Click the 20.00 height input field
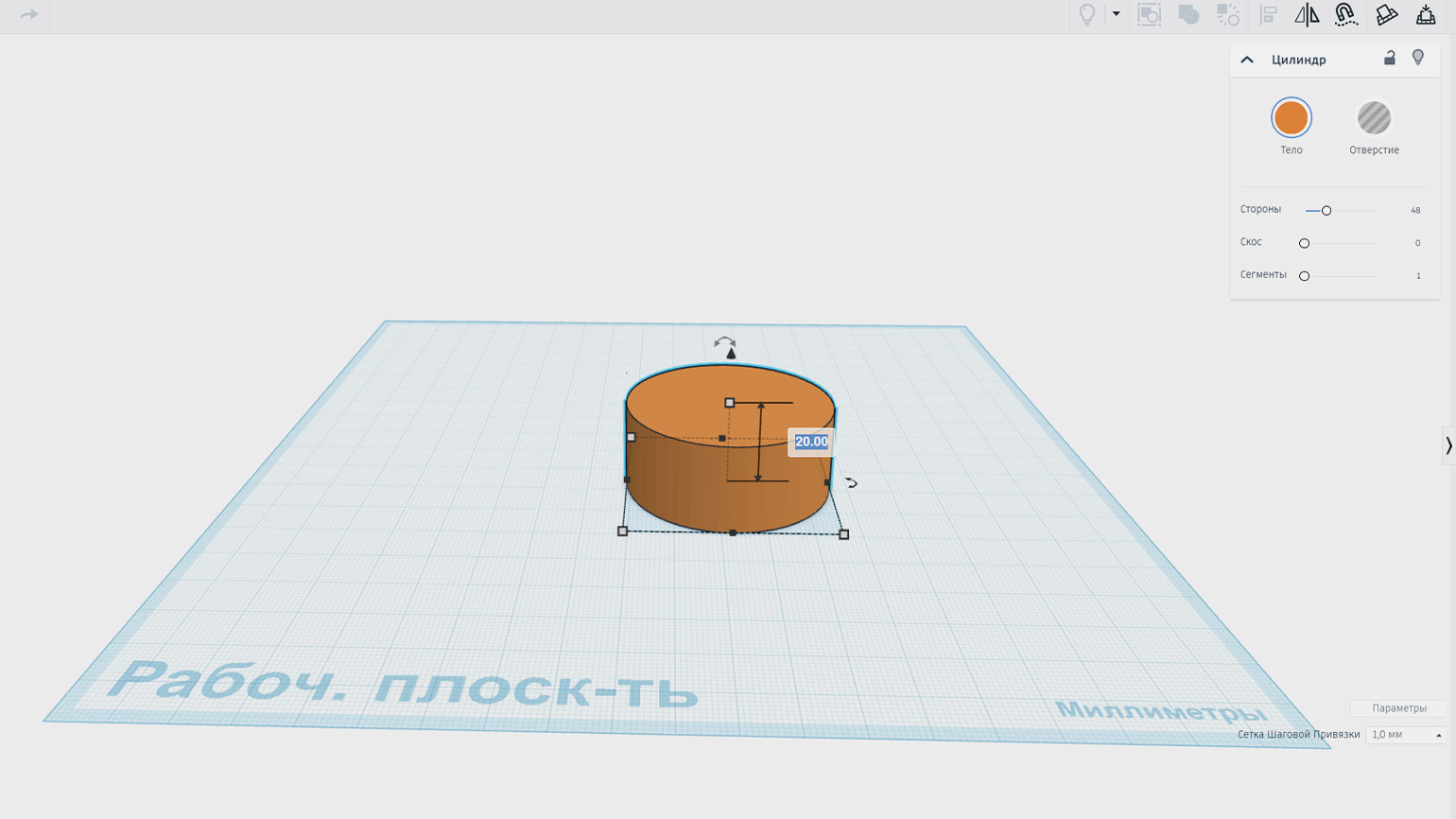1456x819 pixels. 811,442
